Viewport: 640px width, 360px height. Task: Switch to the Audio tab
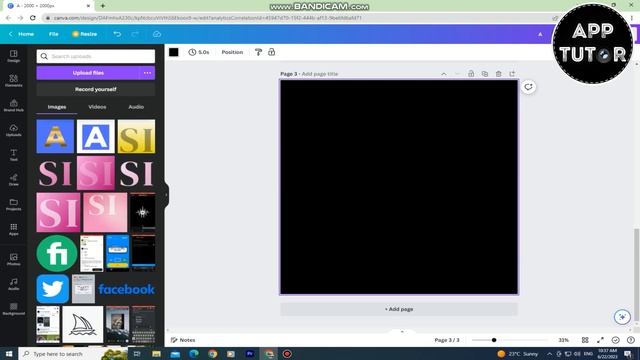(136, 107)
